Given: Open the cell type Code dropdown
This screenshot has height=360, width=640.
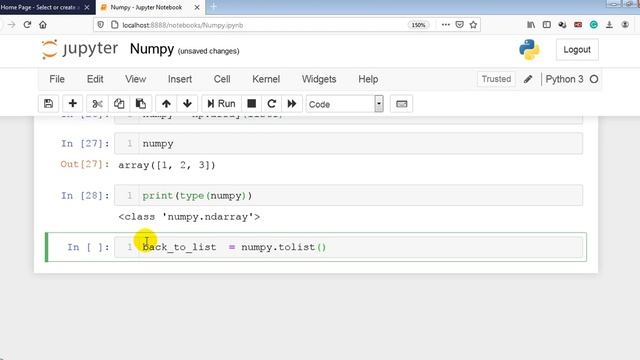Looking at the screenshot, I should pyautogui.click(x=345, y=104).
